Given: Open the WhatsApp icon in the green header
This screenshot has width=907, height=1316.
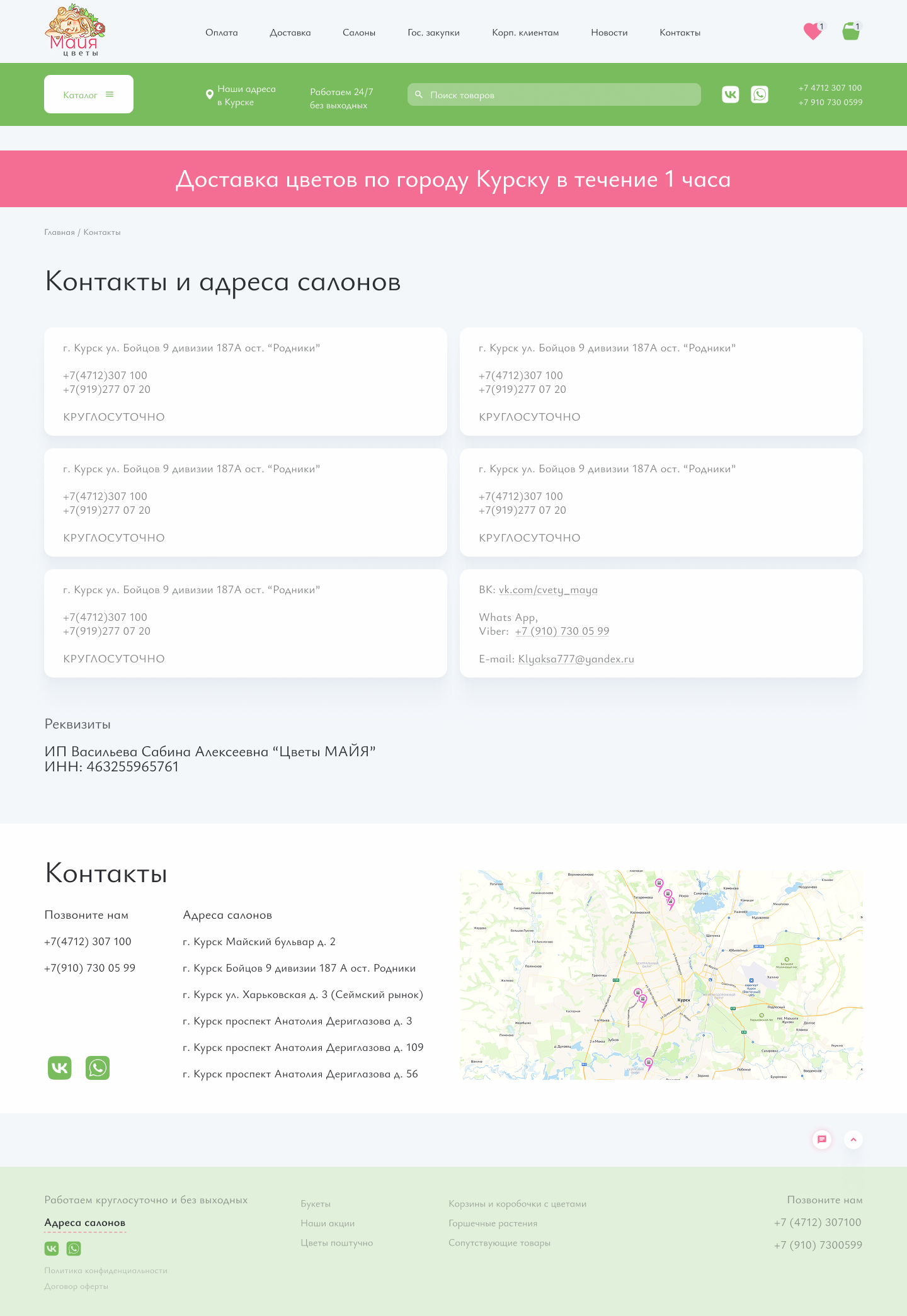Looking at the screenshot, I should tap(760, 94).
